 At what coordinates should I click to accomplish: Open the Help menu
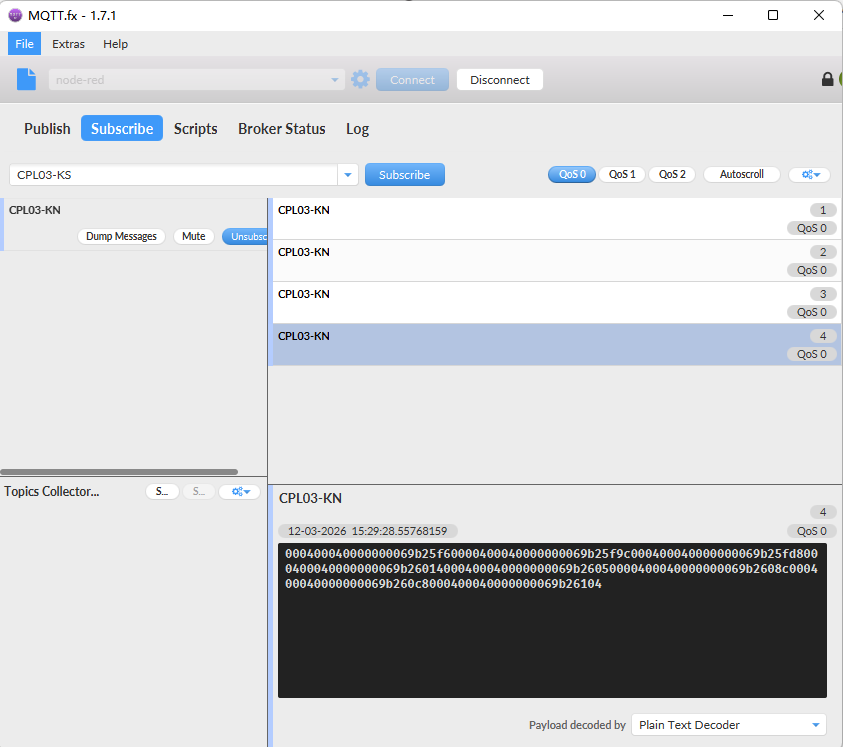tap(115, 44)
